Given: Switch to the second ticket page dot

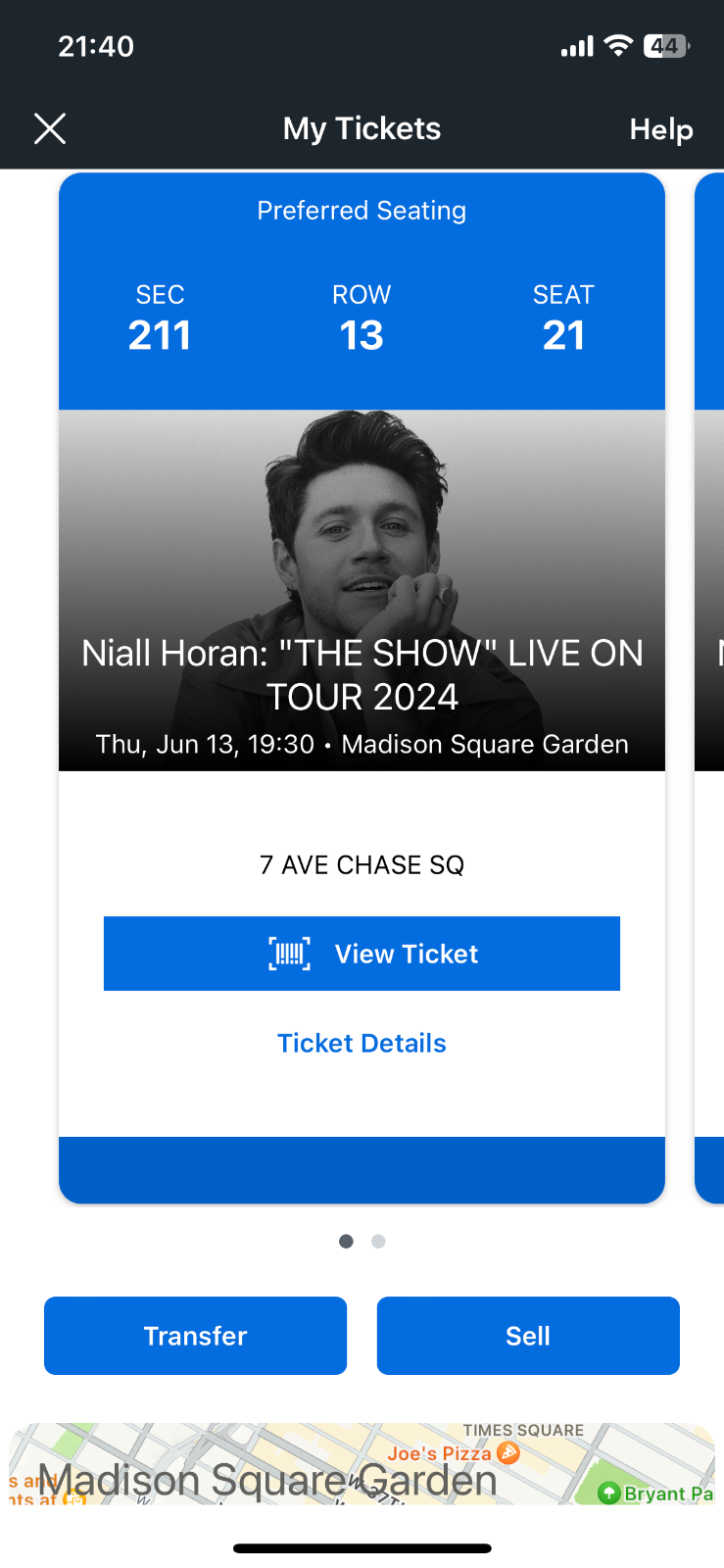Looking at the screenshot, I should 378,1242.
